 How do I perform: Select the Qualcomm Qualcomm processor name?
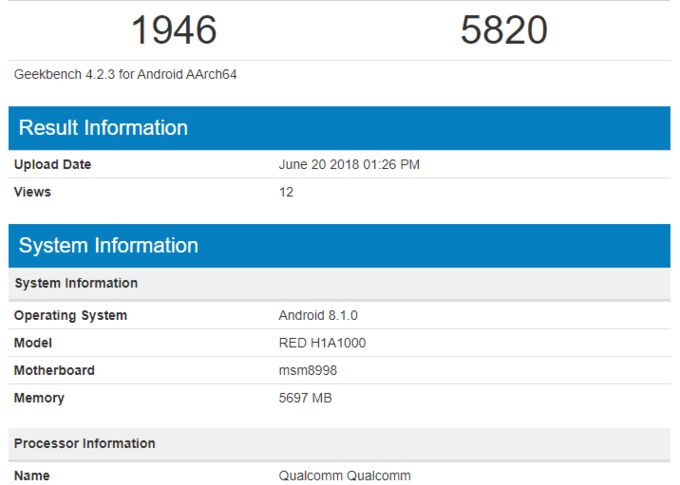point(344,476)
